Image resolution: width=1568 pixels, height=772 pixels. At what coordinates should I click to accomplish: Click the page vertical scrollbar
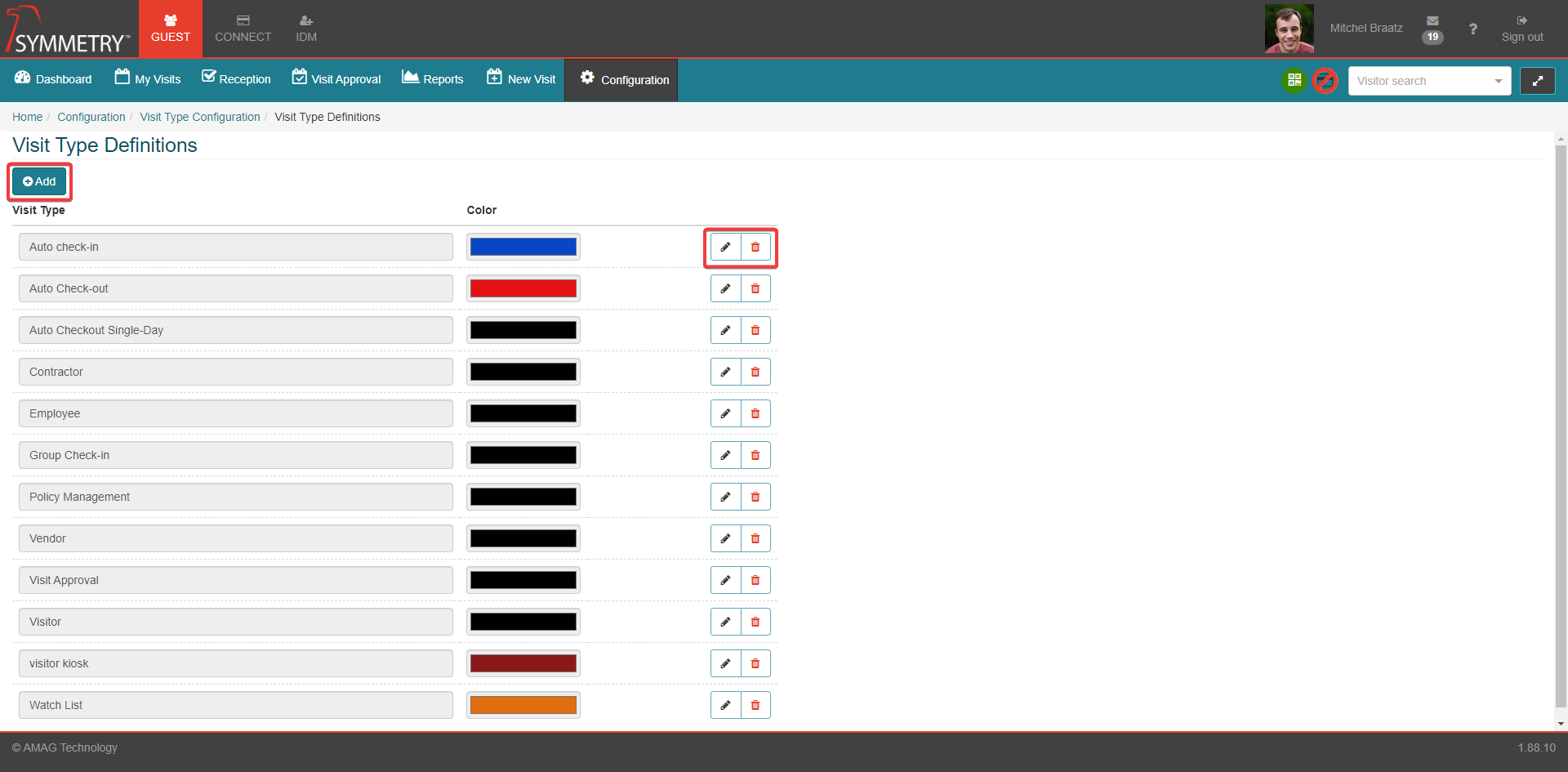point(1561,425)
